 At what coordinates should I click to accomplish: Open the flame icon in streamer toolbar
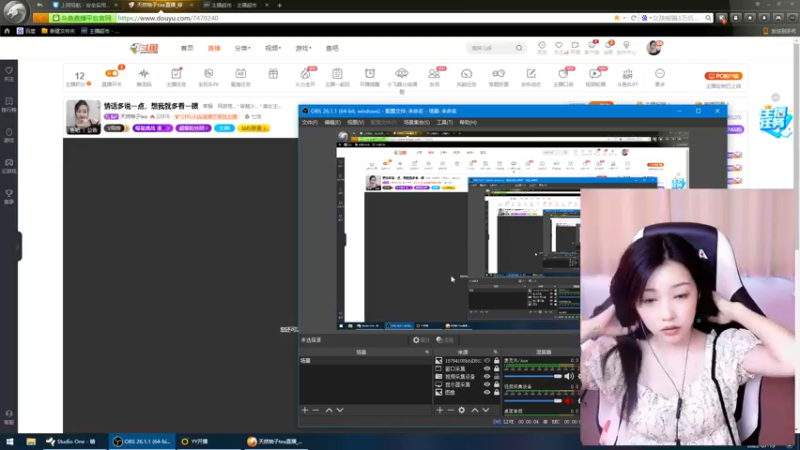[305, 73]
